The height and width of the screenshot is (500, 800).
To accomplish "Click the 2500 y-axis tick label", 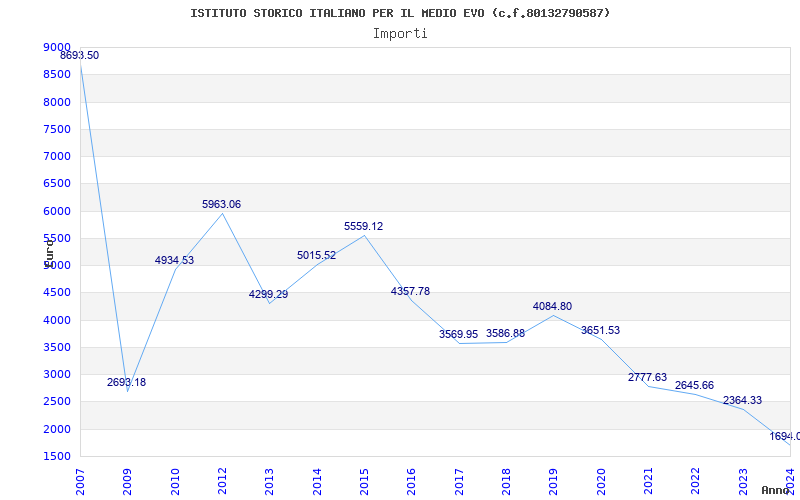I will [x=57, y=402].
